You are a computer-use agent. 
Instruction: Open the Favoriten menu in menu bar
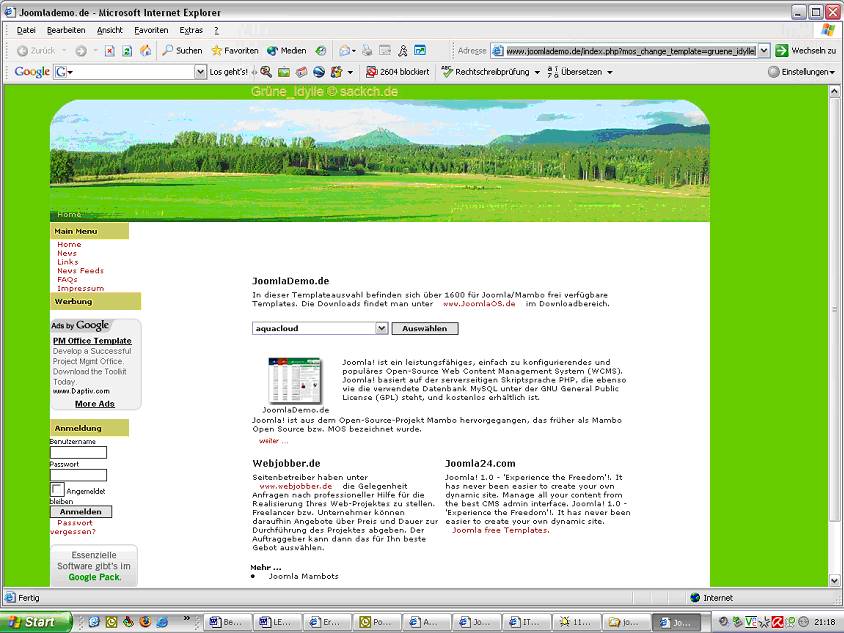151,30
